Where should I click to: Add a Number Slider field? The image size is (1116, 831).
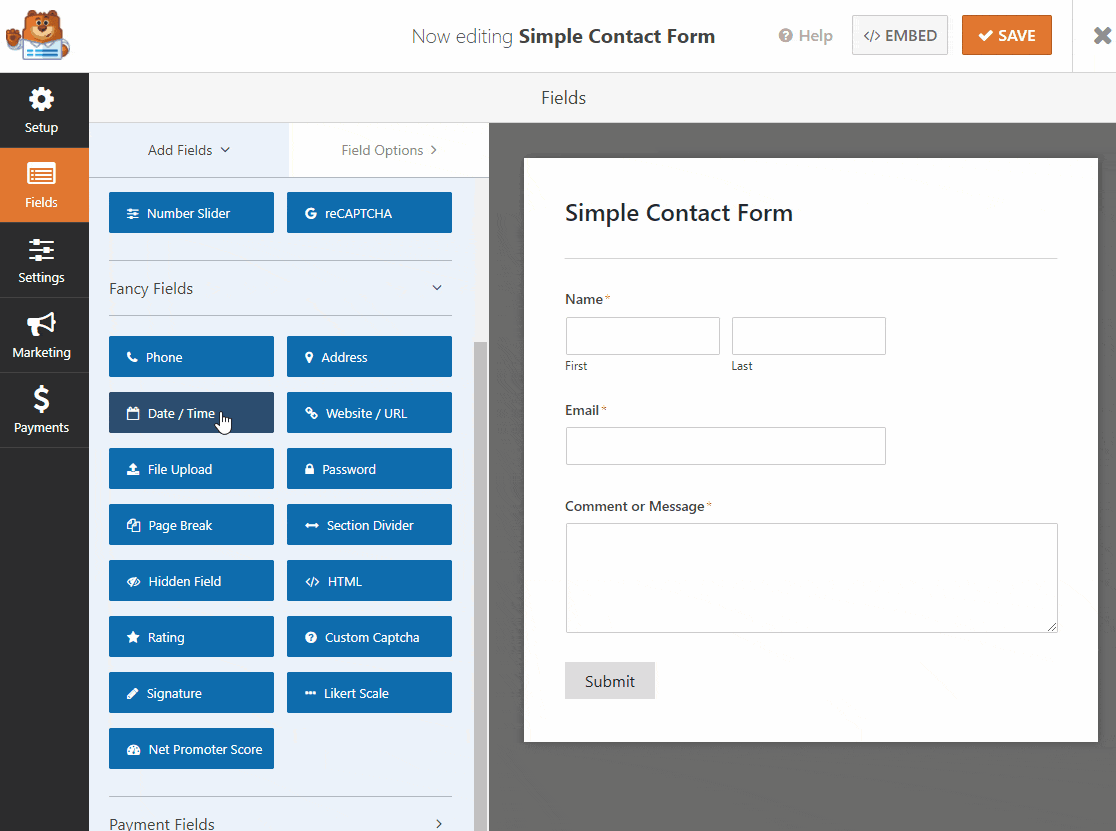[x=191, y=213]
